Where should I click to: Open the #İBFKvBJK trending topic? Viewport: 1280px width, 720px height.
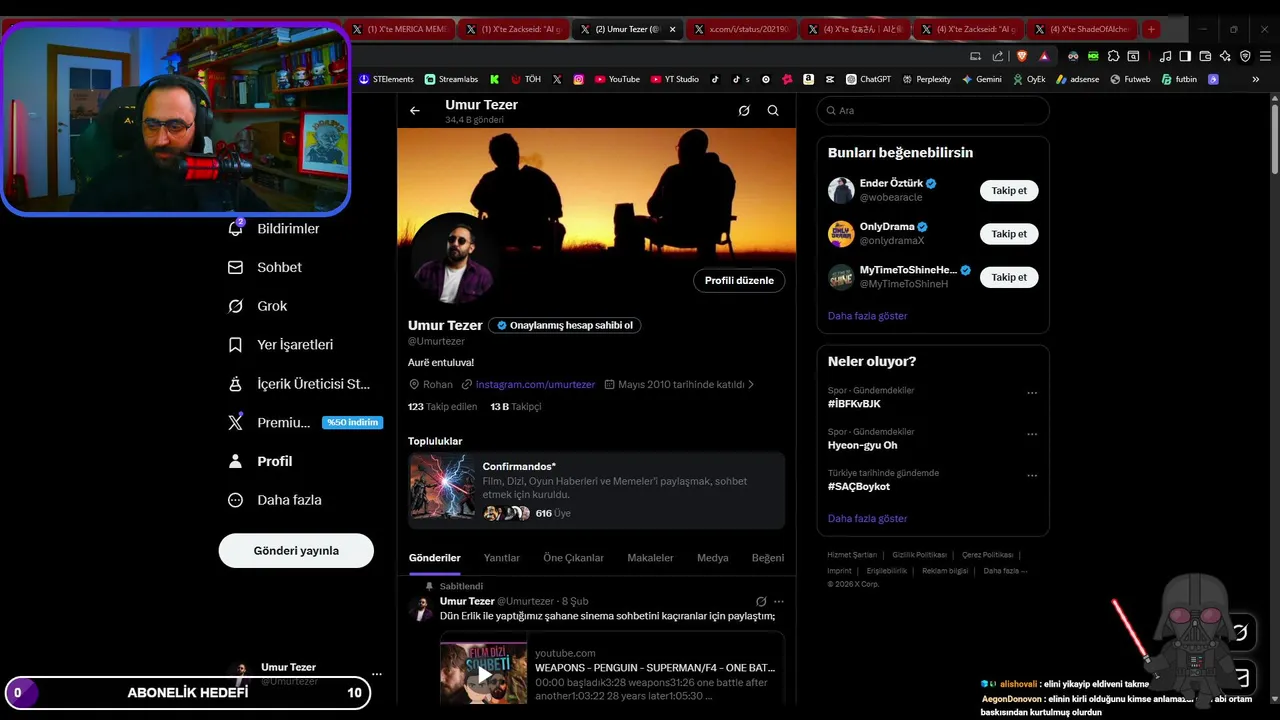[x=854, y=404]
